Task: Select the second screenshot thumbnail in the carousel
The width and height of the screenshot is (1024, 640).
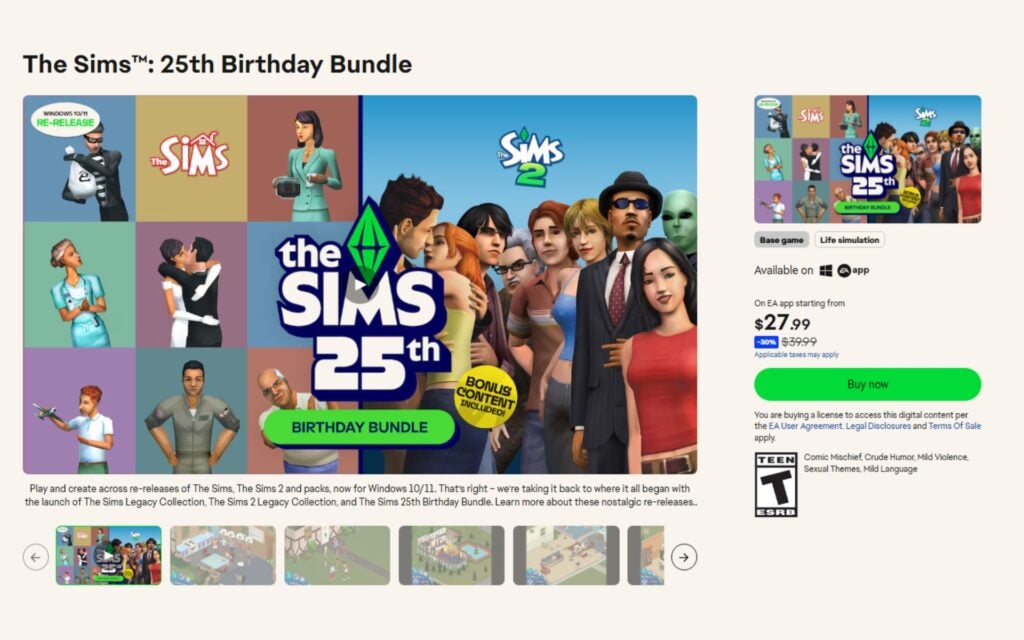Action: tap(221, 558)
